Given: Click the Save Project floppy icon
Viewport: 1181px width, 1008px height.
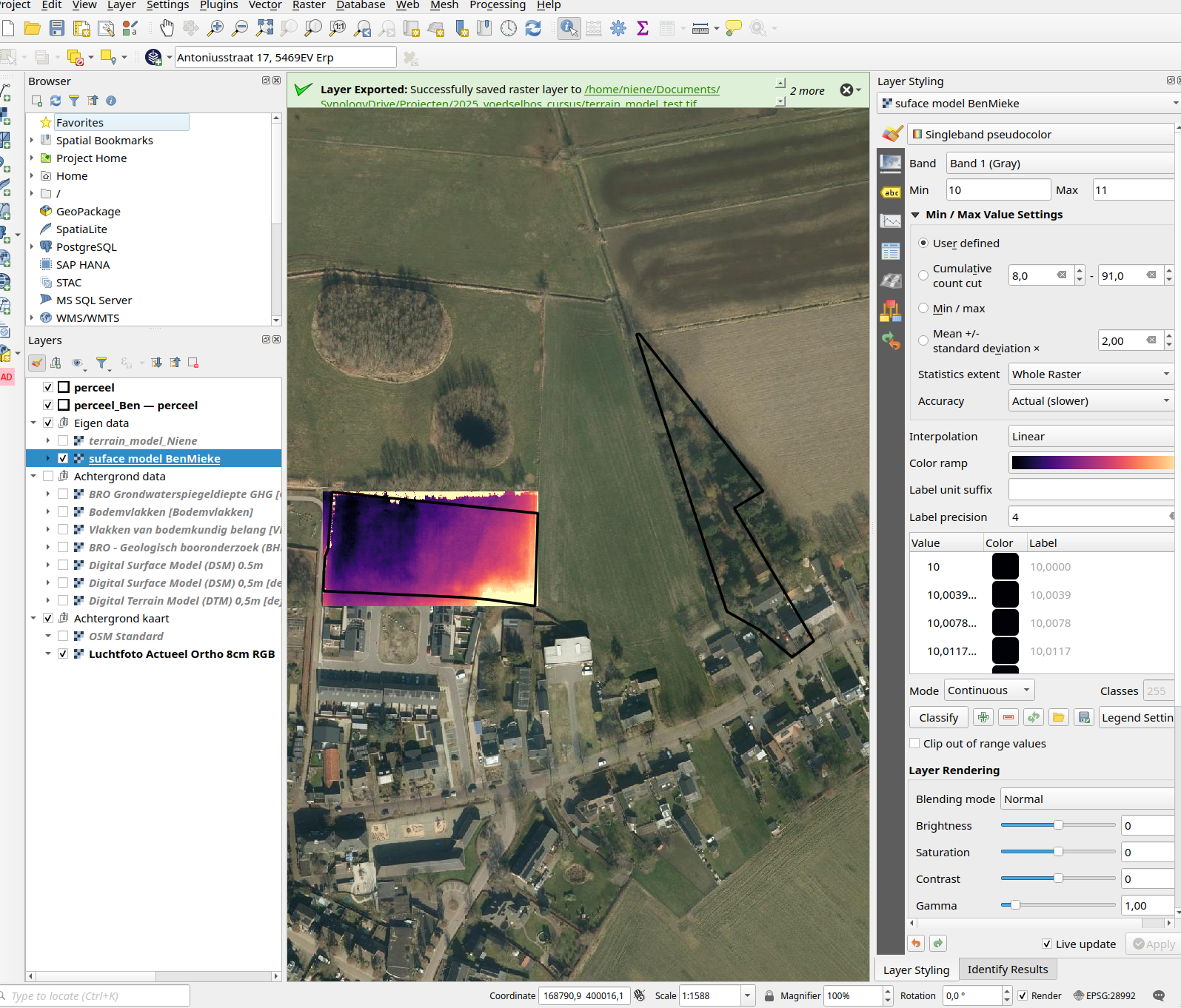Looking at the screenshot, I should click(57, 29).
